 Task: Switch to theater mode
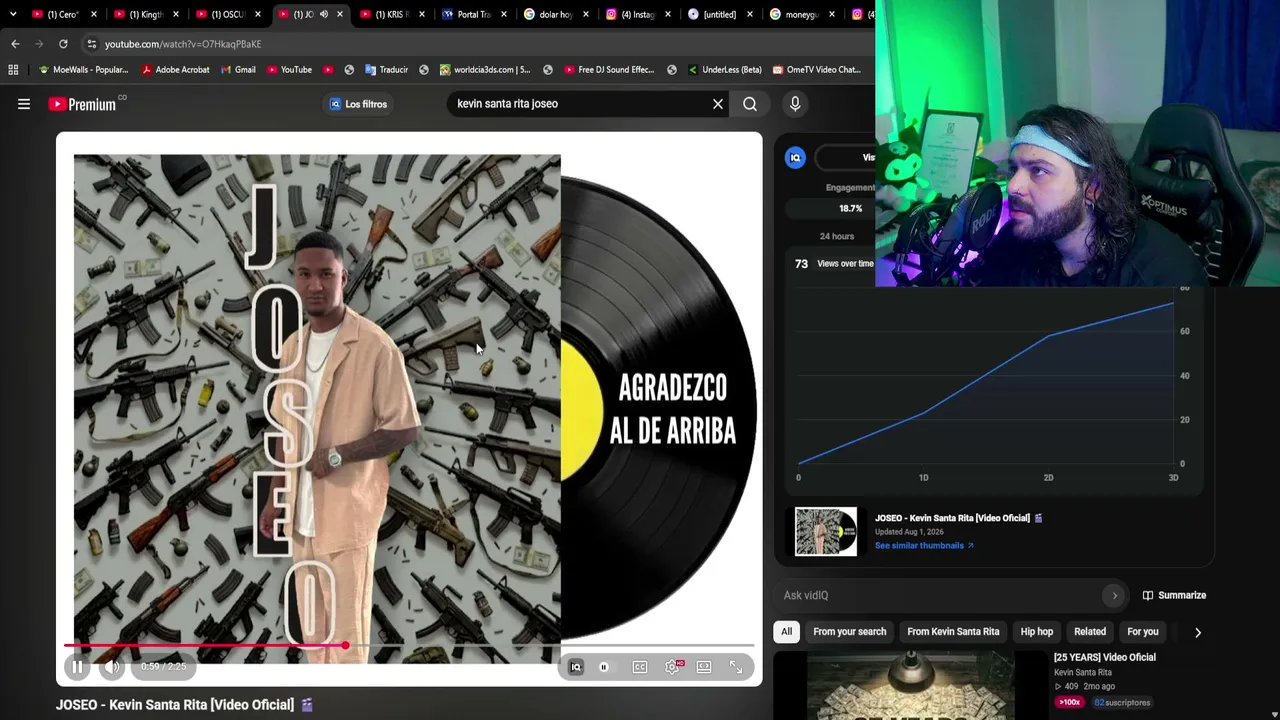(x=704, y=667)
